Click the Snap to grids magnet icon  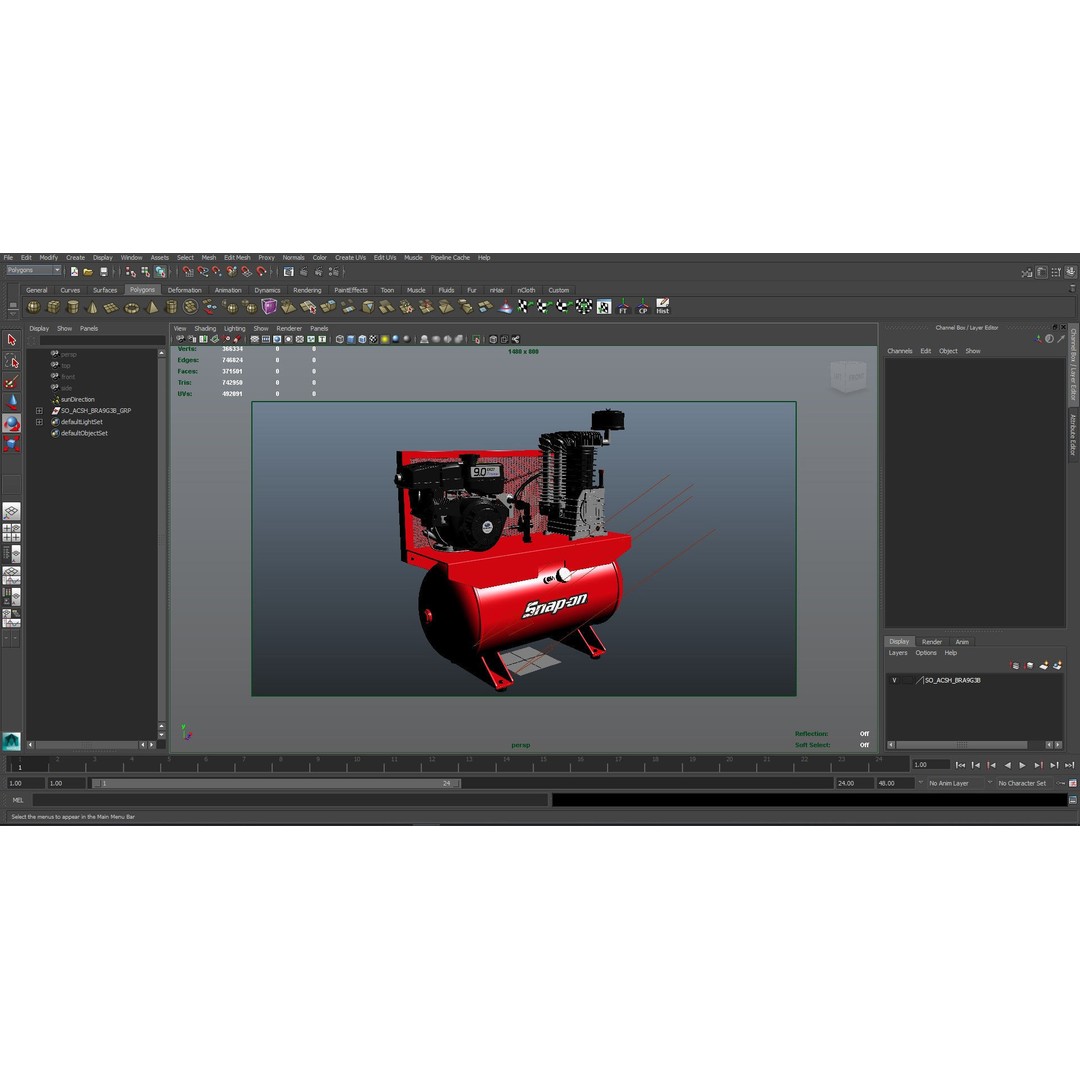pos(187,272)
